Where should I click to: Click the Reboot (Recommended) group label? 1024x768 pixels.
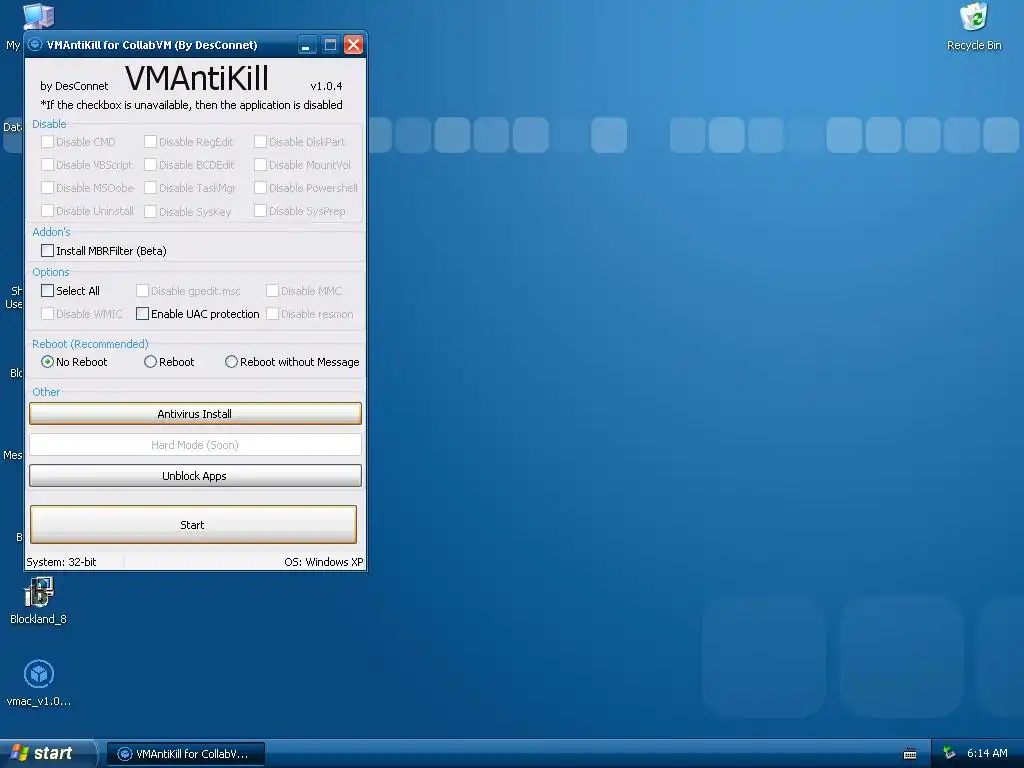coord(90,344)
